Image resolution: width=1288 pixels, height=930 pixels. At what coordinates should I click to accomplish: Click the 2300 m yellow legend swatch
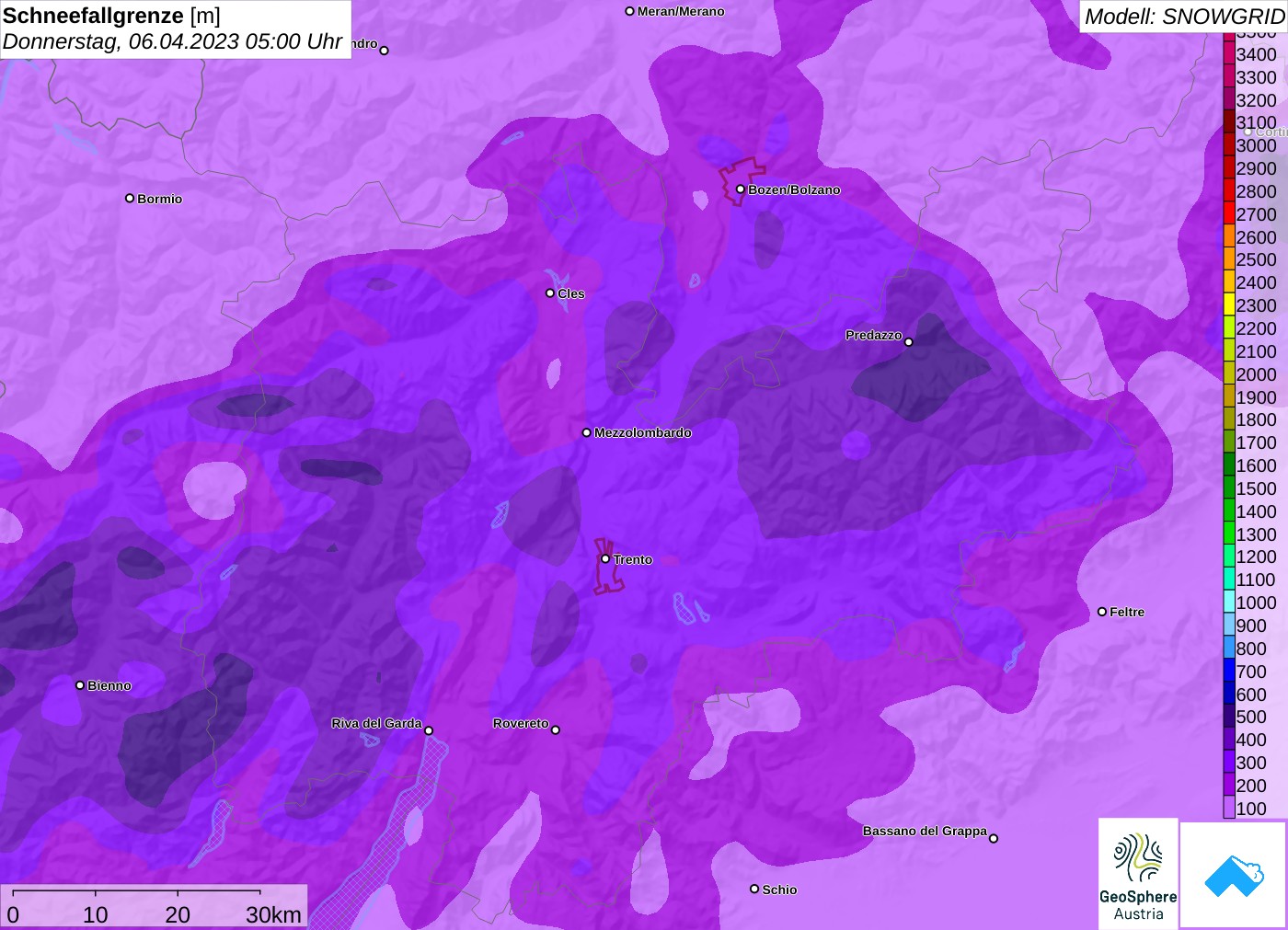point(1229,305)
